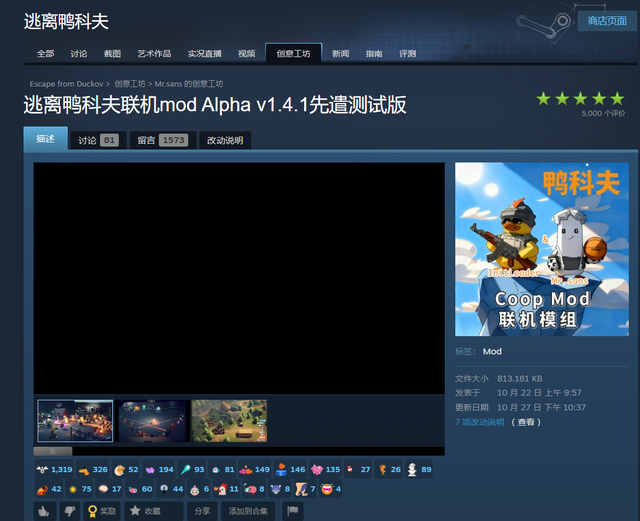
Task: Open the Escape from Duckov breadcrumb link
Action: point(66,84)
